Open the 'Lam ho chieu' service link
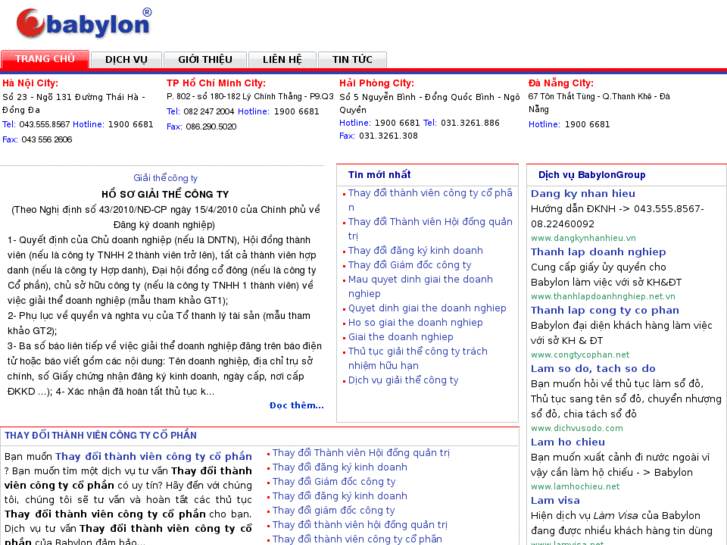727x545 pixels. tap(568, 442)
